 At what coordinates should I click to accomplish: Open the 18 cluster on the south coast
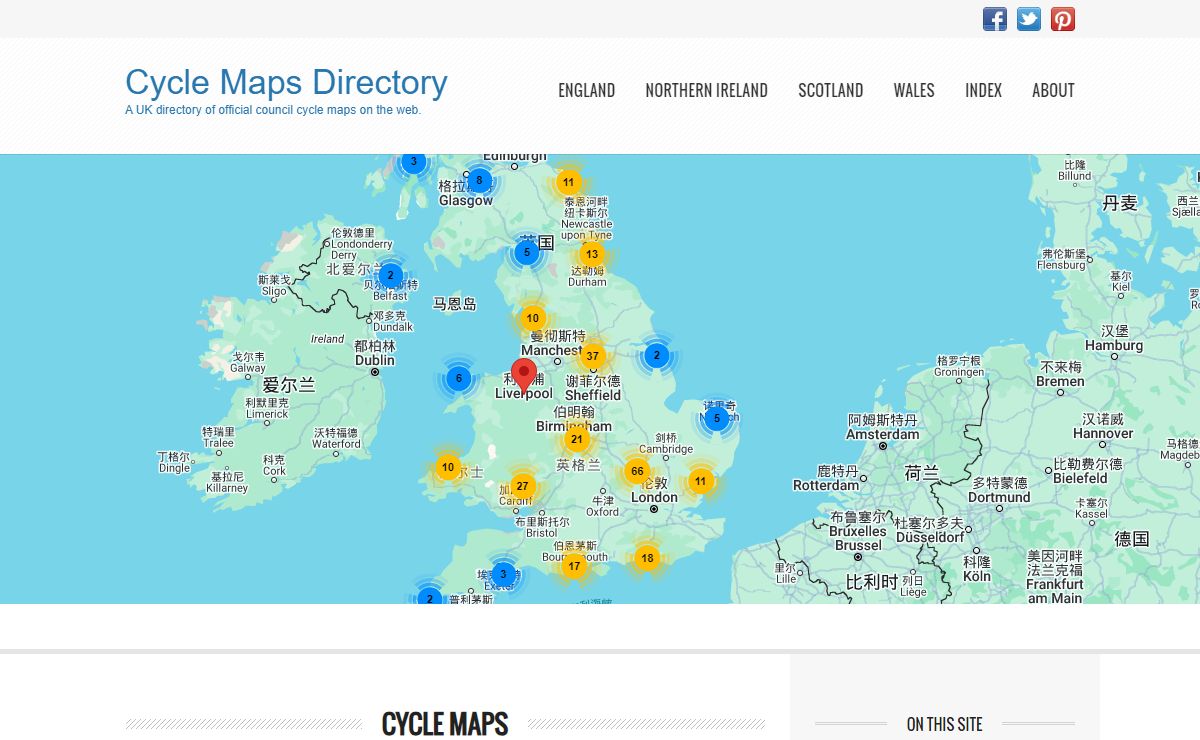tap(647, 558)
